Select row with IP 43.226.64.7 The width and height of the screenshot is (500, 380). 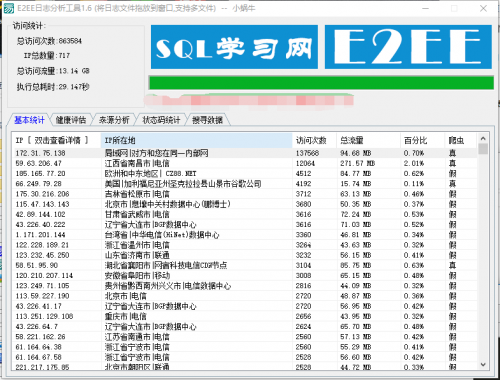coord(245,327)
